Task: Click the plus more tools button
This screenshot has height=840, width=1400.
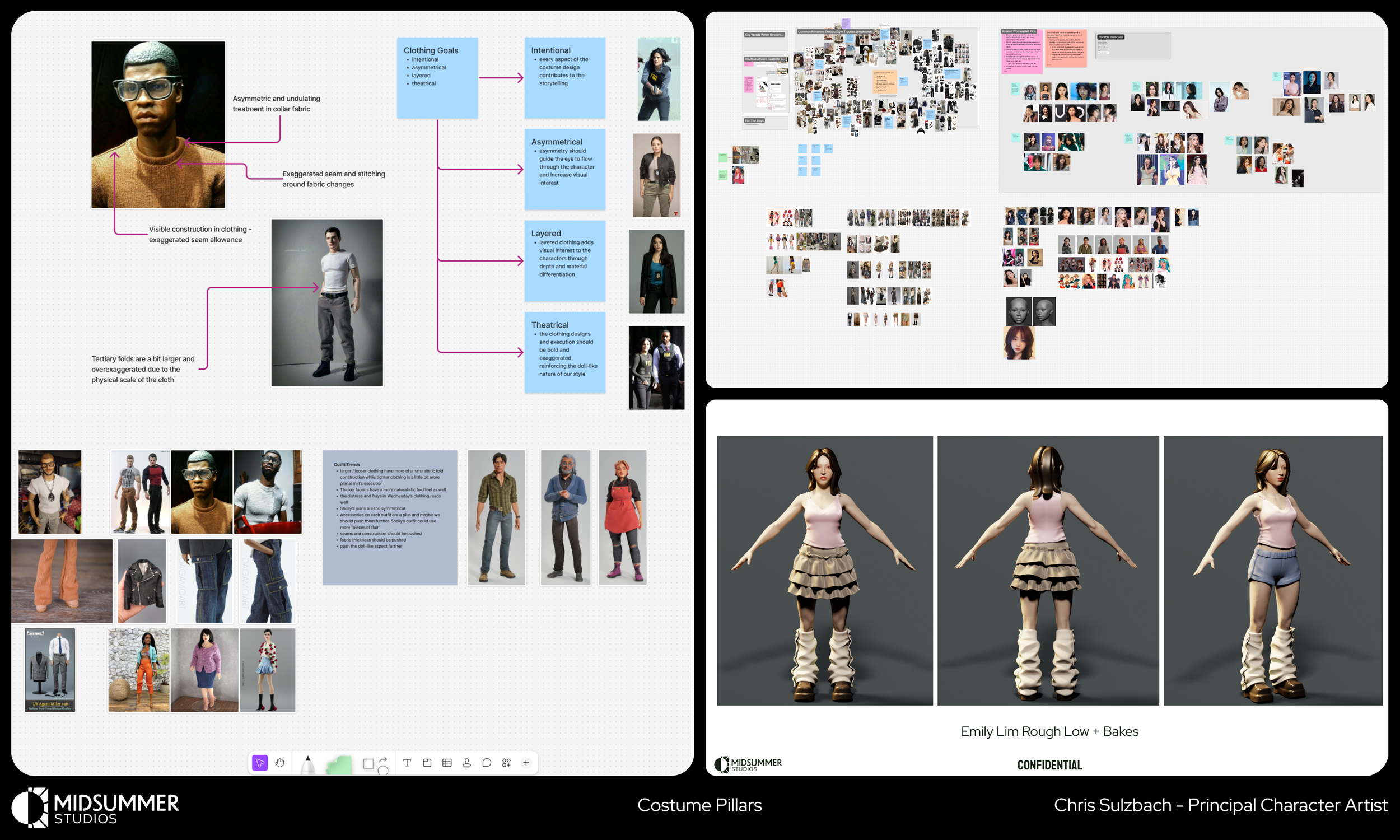Action: point(526,763)
